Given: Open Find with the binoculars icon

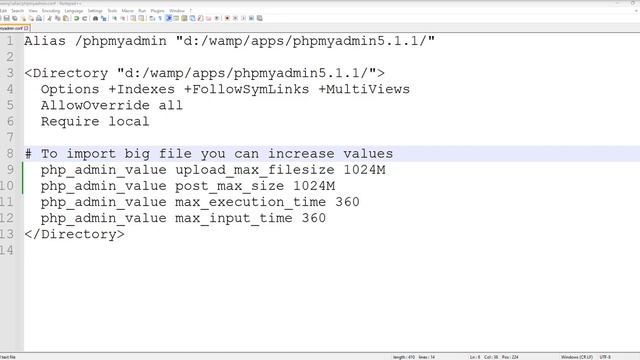Looking at the screenshot, I should pyautogui.click(x=96, y=18).
